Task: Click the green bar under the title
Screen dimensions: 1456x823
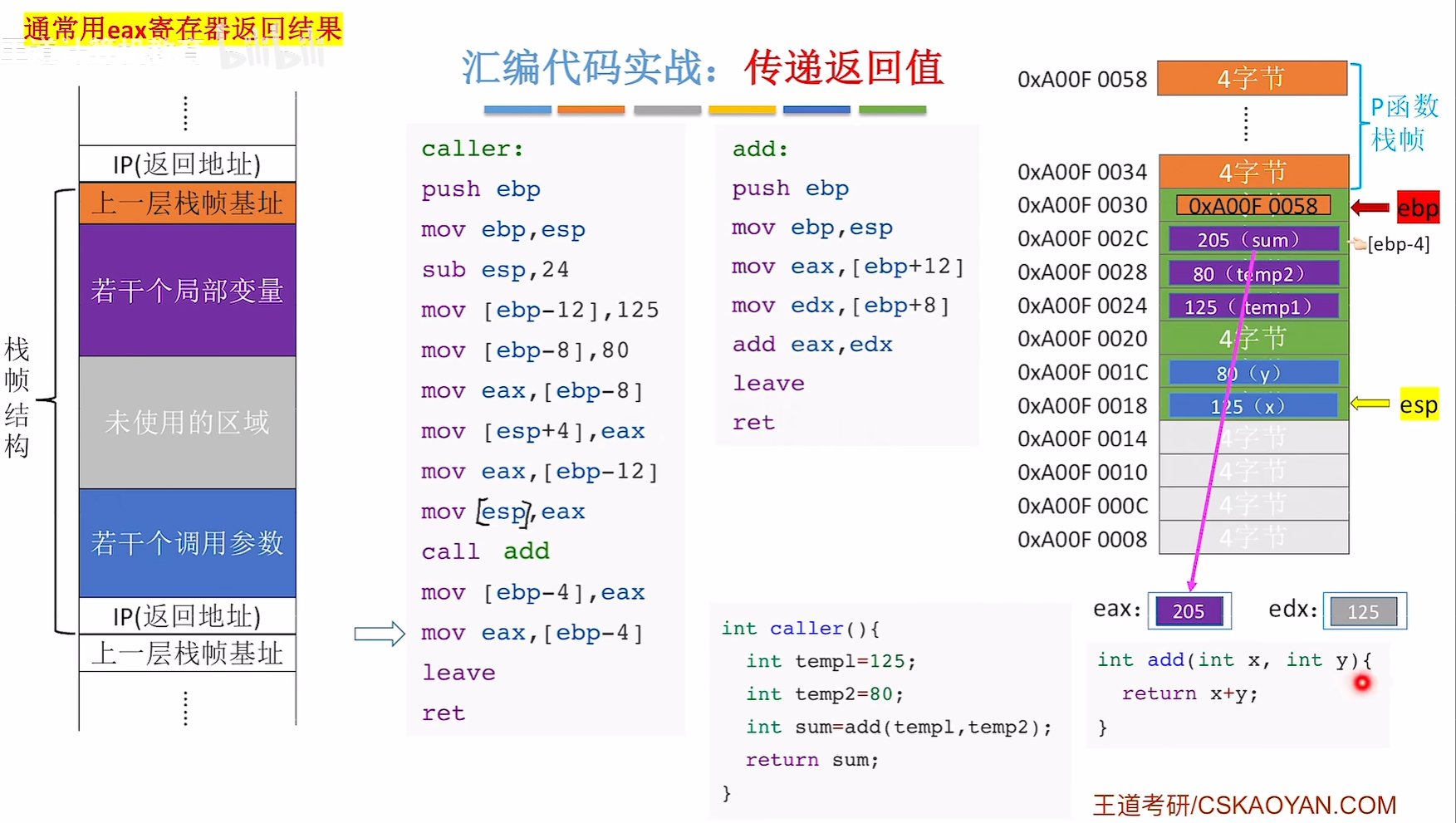Action: click(x=892, y=110)
